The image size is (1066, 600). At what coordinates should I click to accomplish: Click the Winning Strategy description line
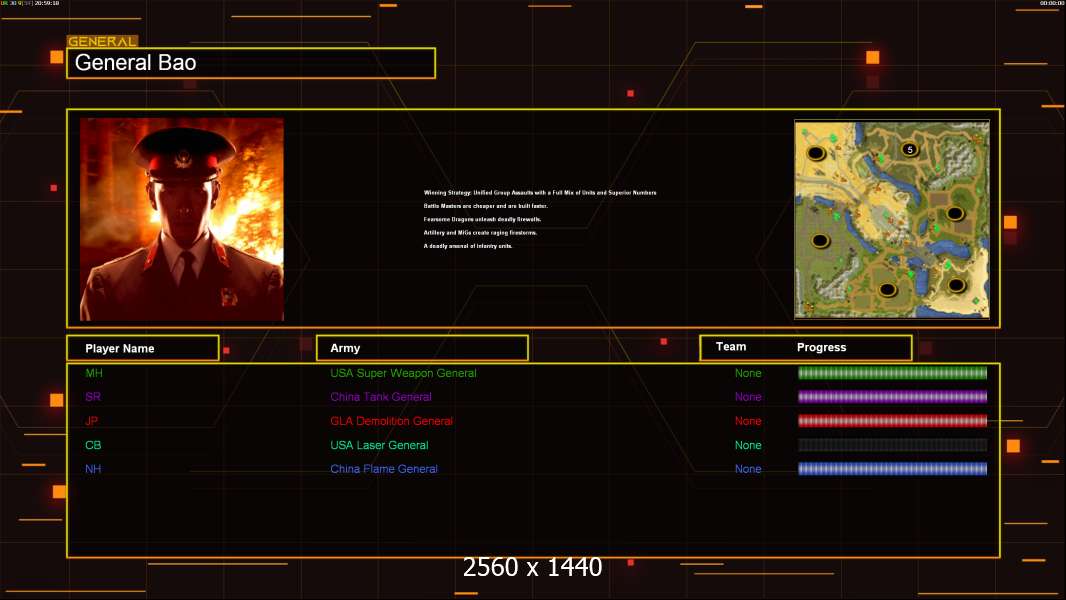(x=540, y=192)
